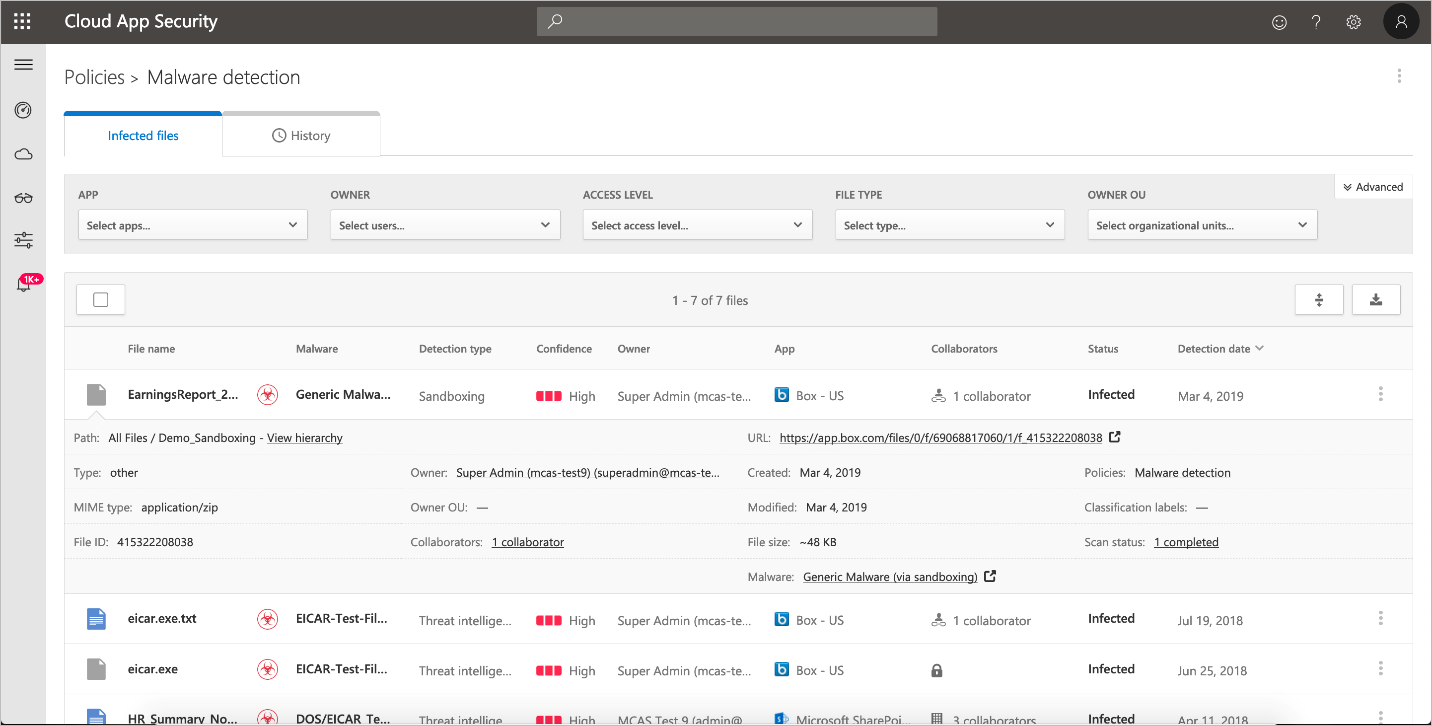Click the View hierarchy link
Image resolution: width=1432 pixels, height=726 pixels.
(x=304, y=437)
